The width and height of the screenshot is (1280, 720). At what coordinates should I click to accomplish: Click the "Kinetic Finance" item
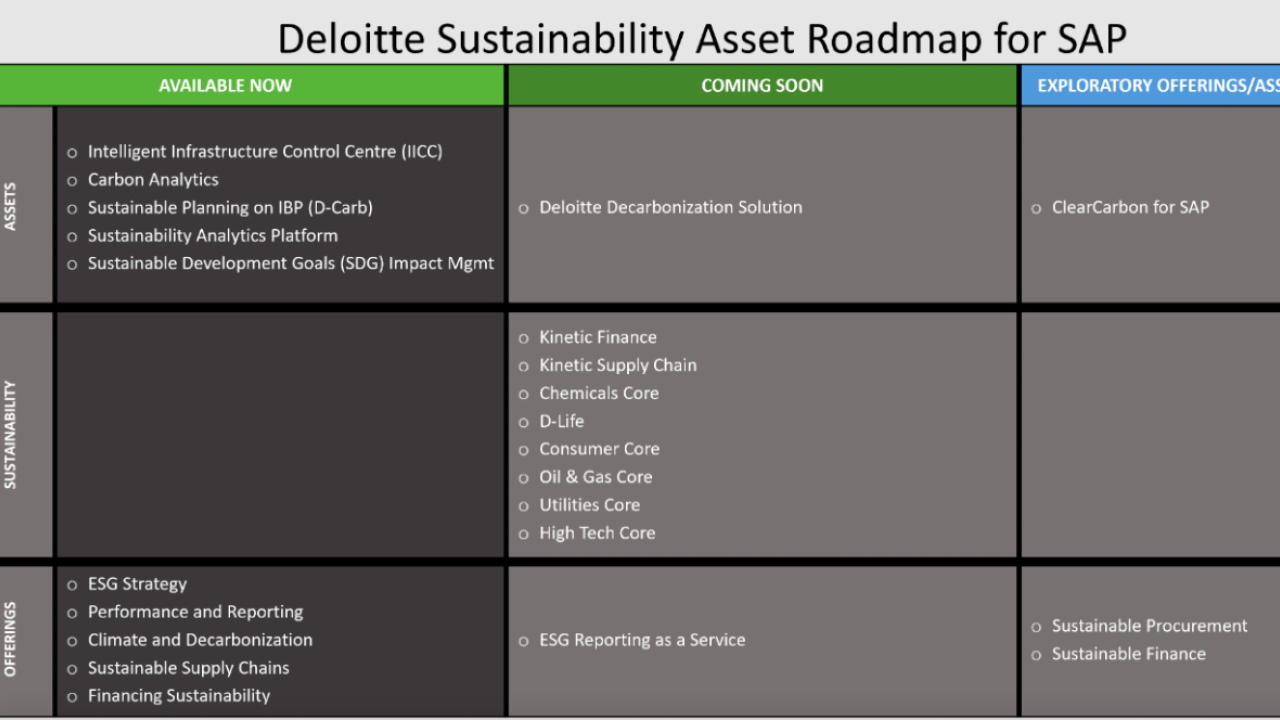click(x=598, y=338)
